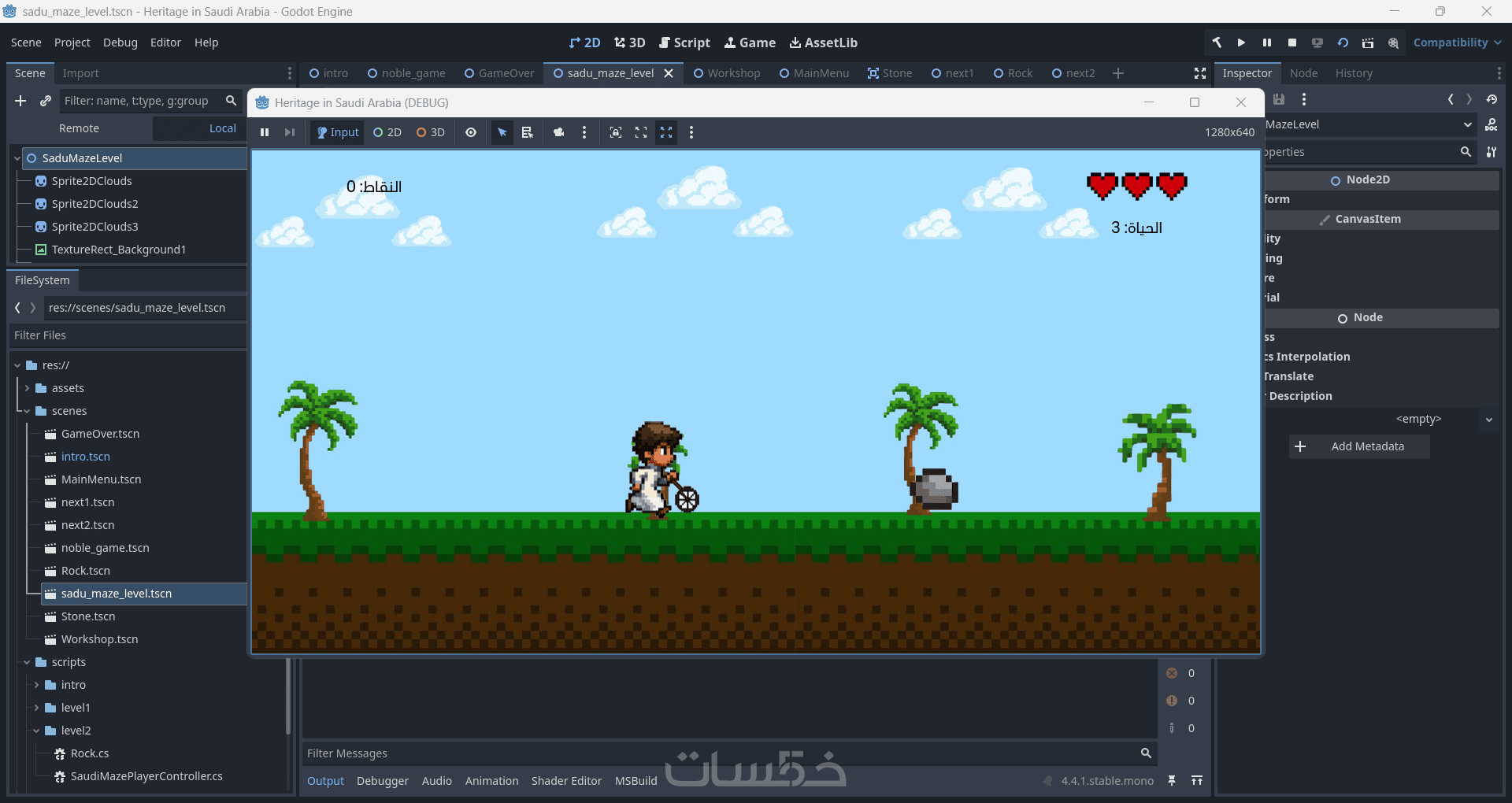Viewport: 1512px width, 803px height.
Task: Switch to the 3D workspace
Action: click(x=630, y=43)
